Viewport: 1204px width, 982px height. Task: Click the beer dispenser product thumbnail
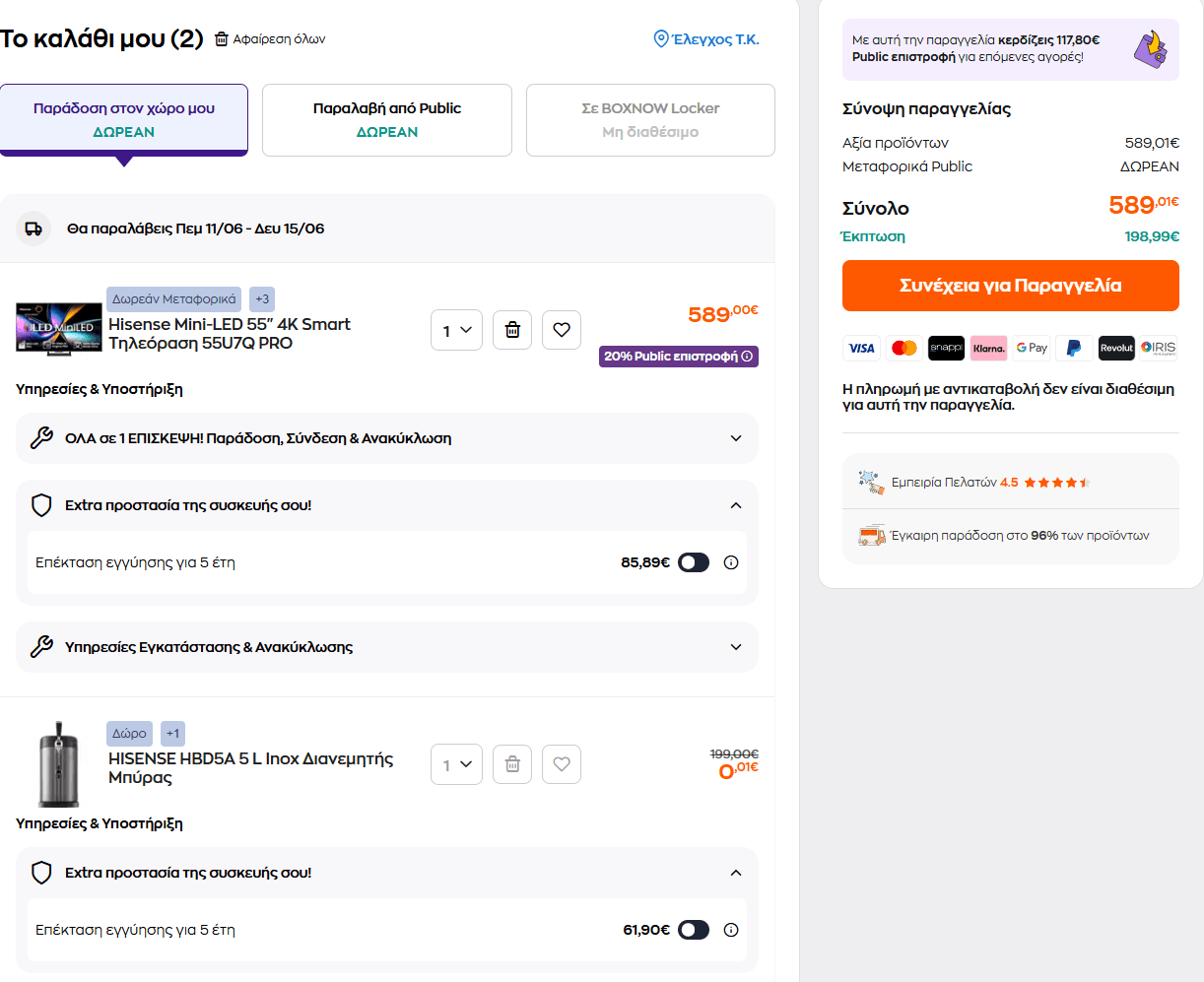click(58, 764)
